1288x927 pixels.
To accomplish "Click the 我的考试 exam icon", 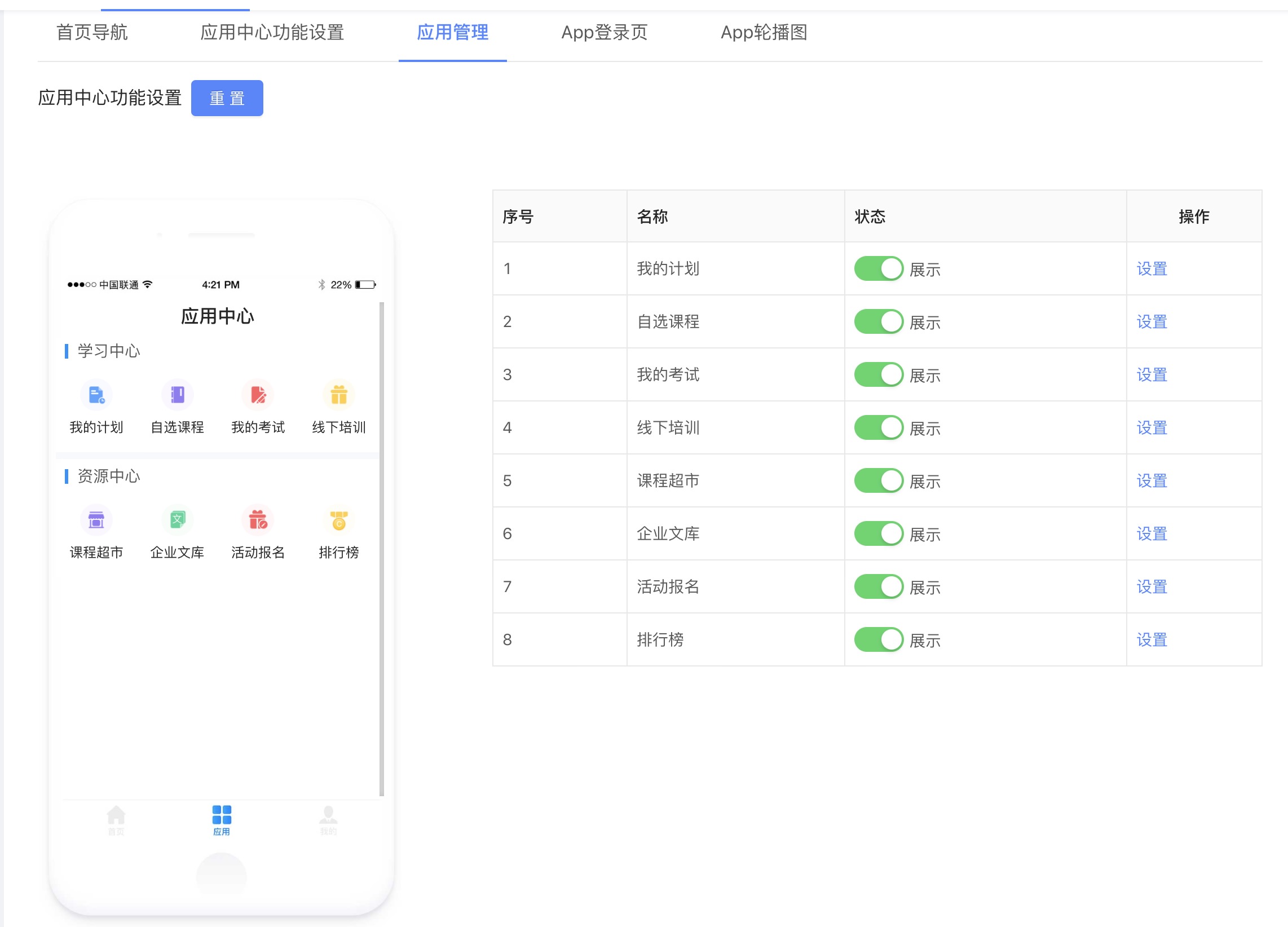I will coord(258,395).
